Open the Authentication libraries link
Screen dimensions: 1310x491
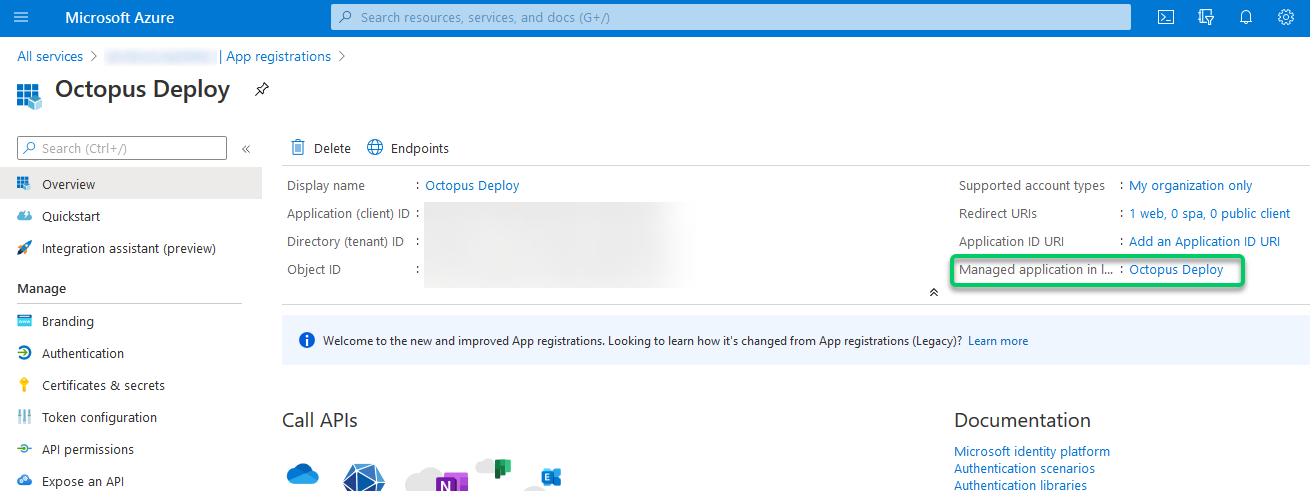(1020, 485)
